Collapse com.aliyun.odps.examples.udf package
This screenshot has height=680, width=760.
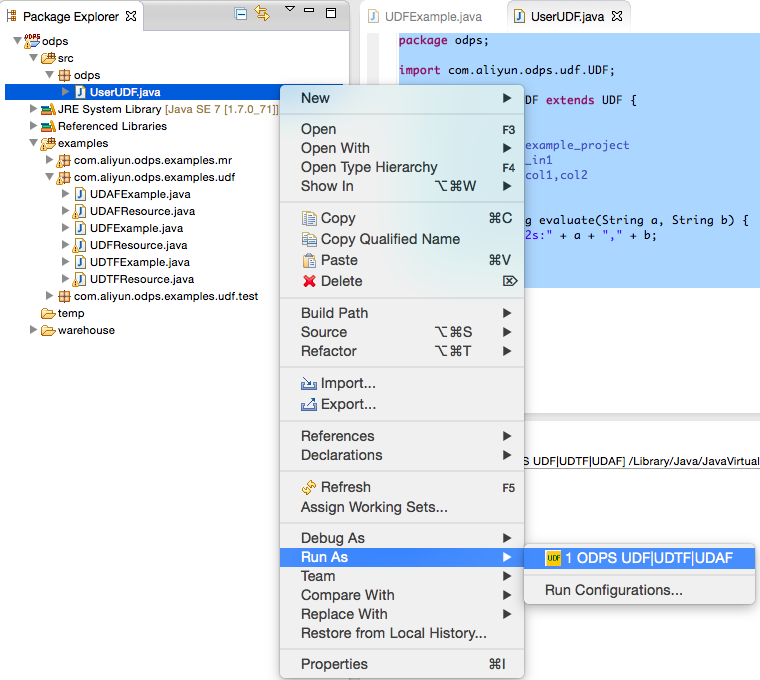coord(49,176)
